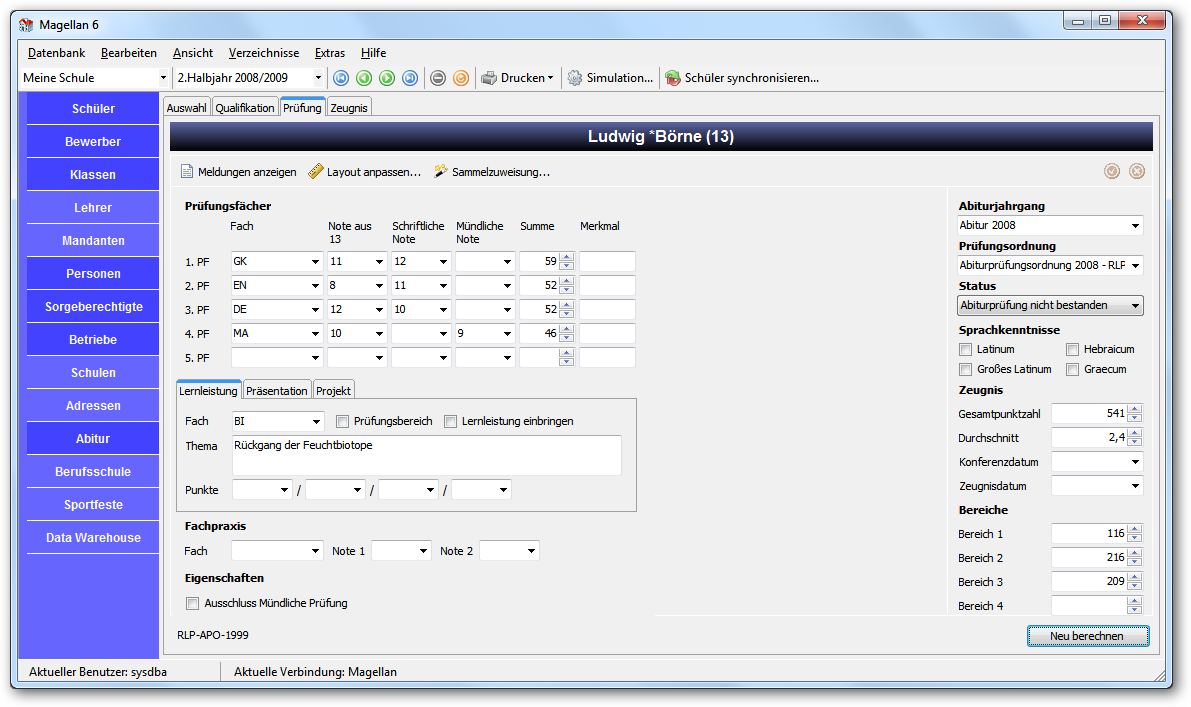Adjust Durchschnitt value stepper

coord(1135,437)
